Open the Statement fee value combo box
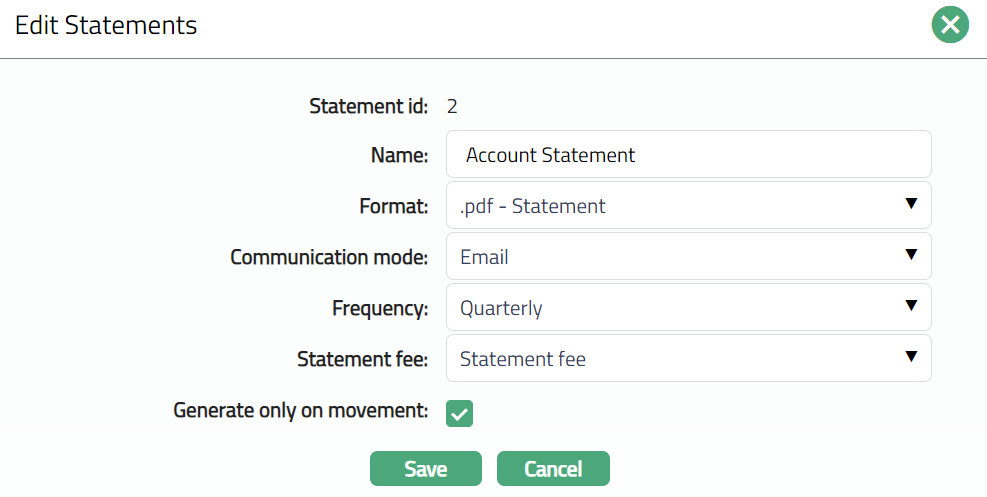Screen dimensions: 987x497 pos(670,359)
